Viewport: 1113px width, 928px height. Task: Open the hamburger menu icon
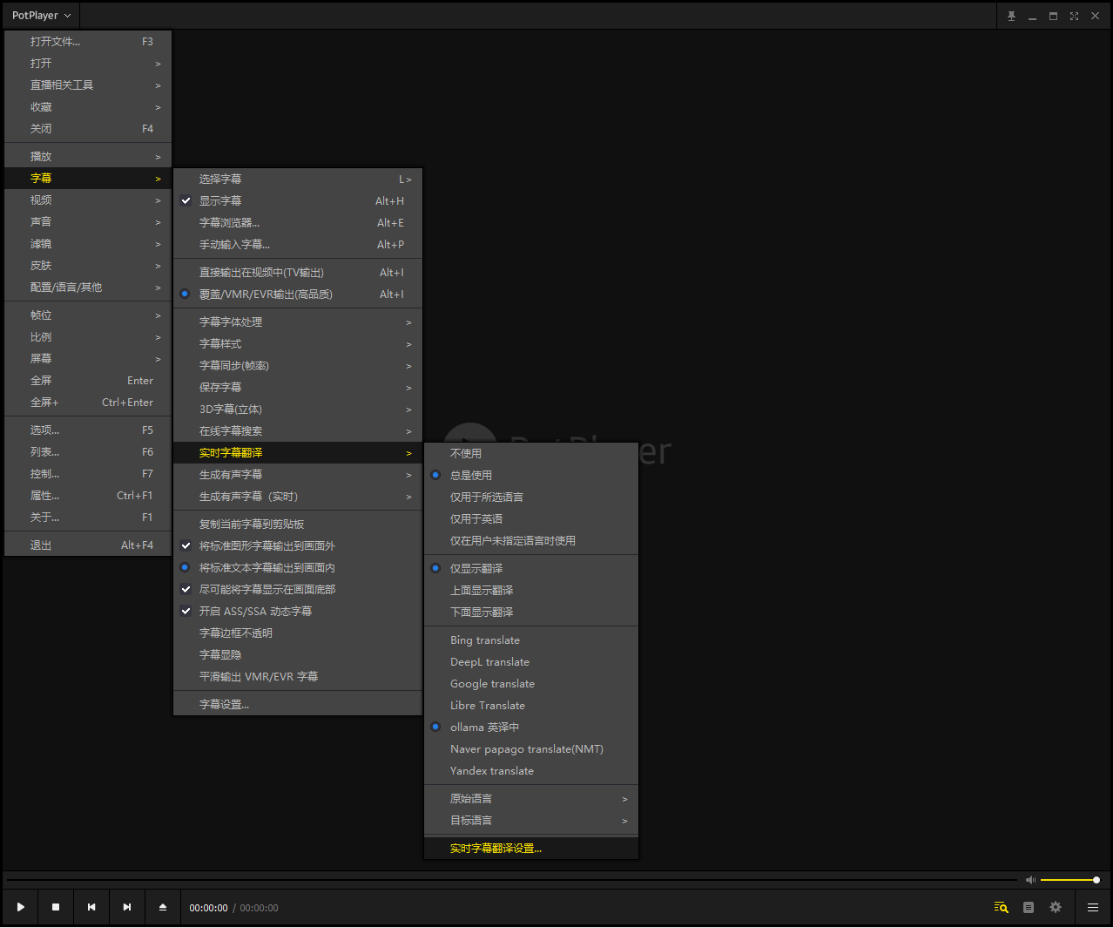1093,907
